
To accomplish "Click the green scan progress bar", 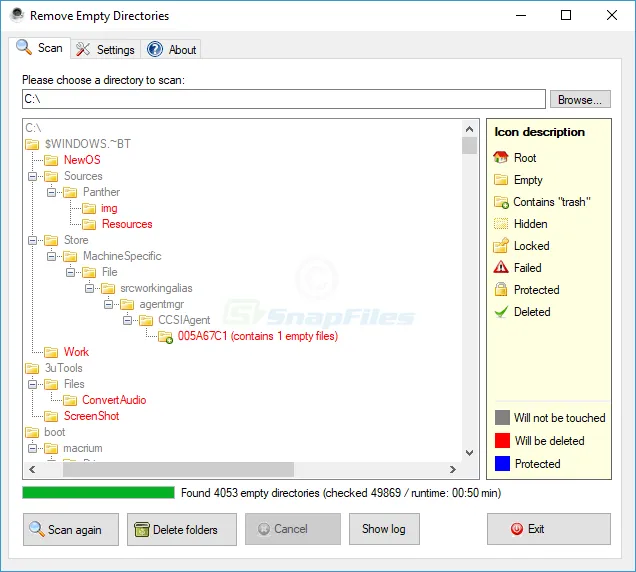I will point(99,492).
